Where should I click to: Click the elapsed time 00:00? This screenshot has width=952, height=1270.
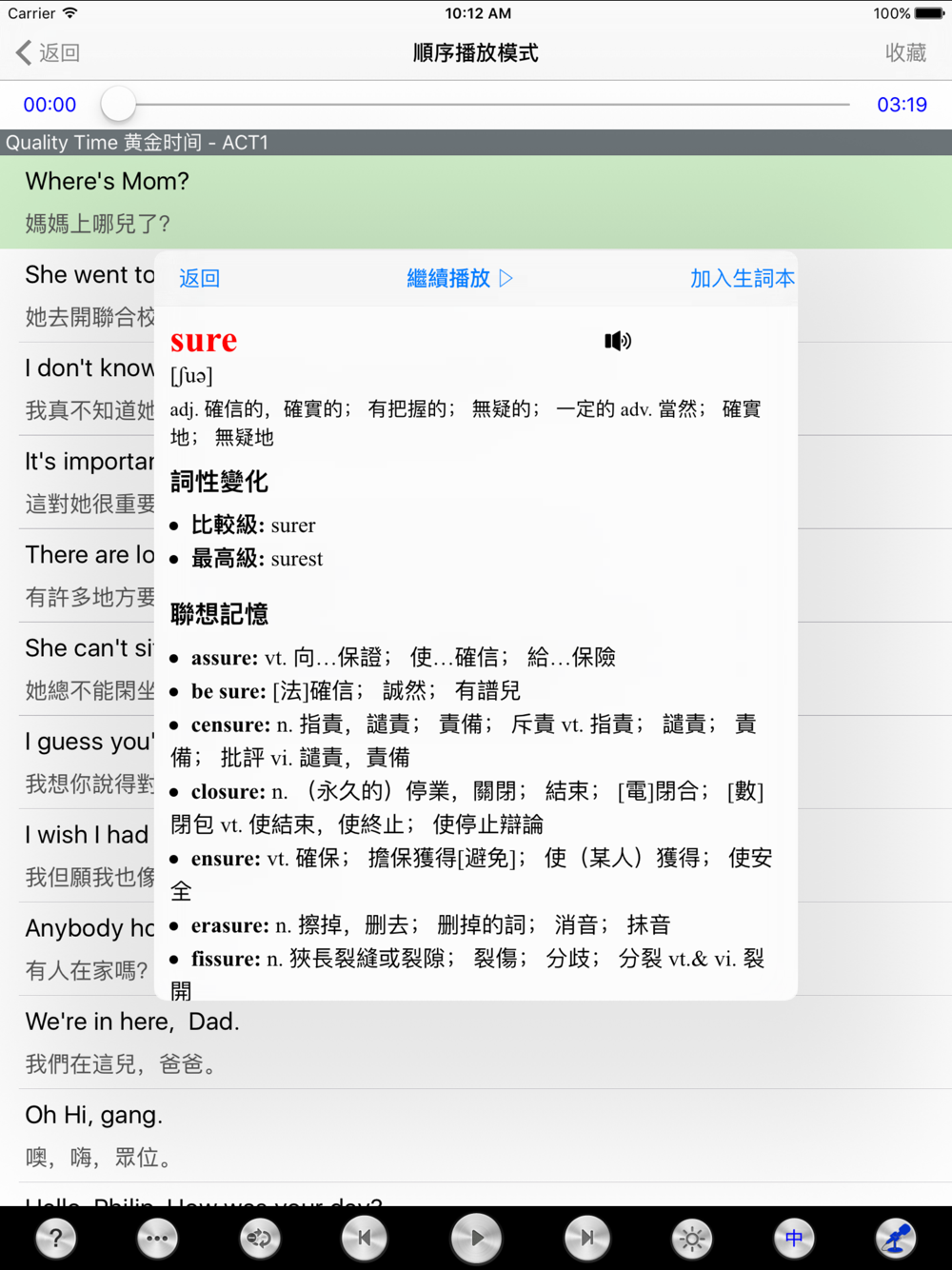(x=50, y=105)
